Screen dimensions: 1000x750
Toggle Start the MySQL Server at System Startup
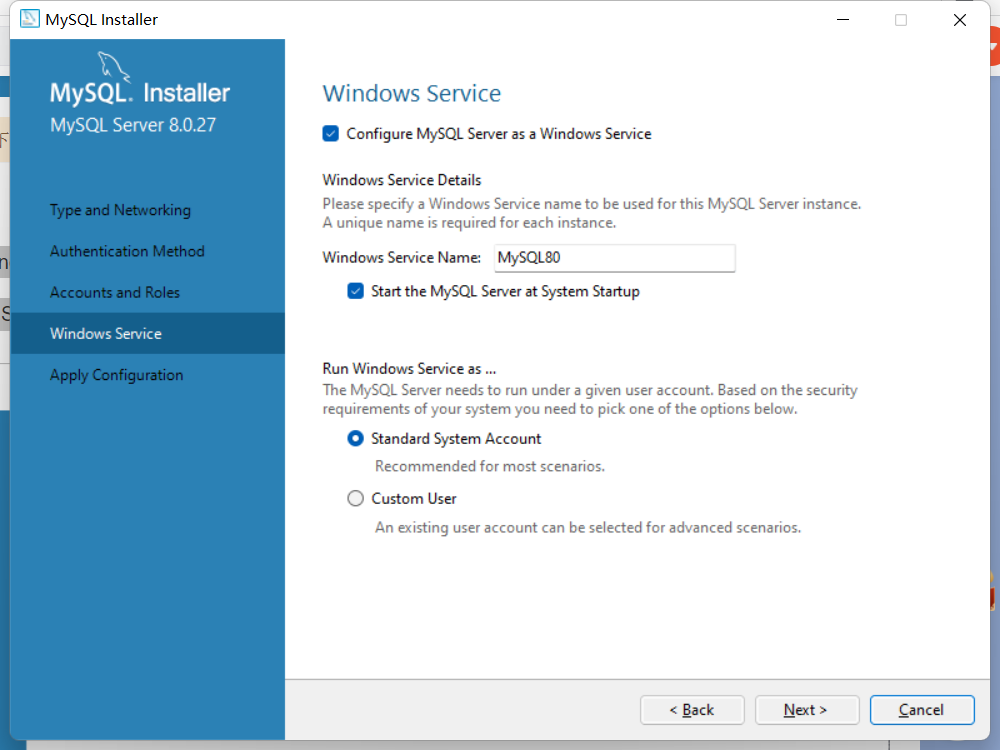click(355, 291)
